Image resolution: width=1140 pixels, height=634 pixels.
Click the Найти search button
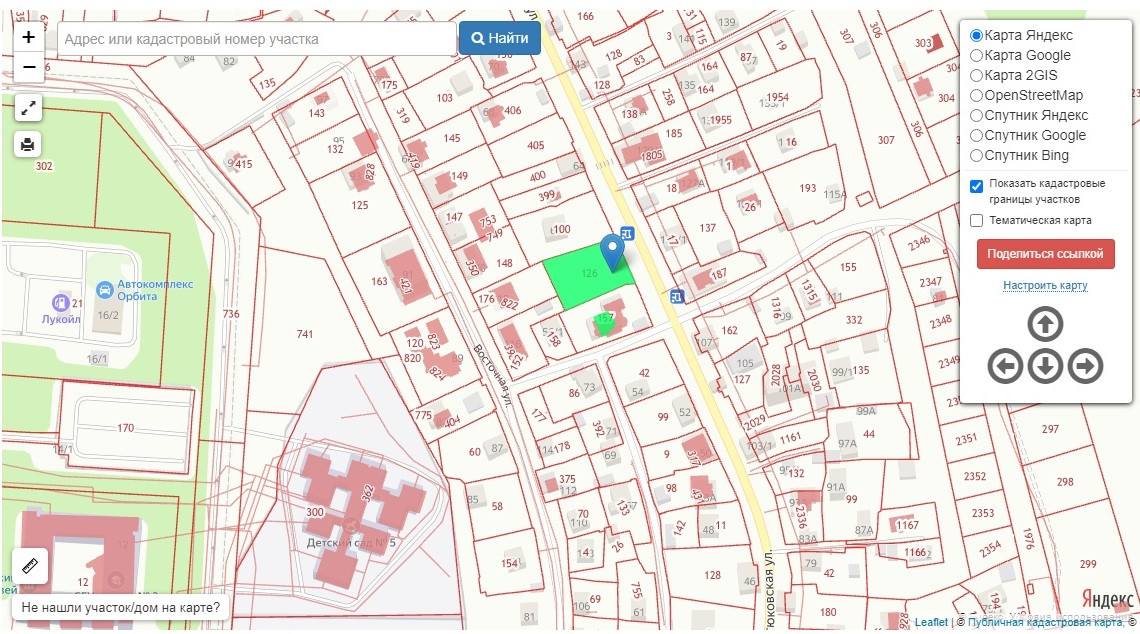(x=499, y=39)
